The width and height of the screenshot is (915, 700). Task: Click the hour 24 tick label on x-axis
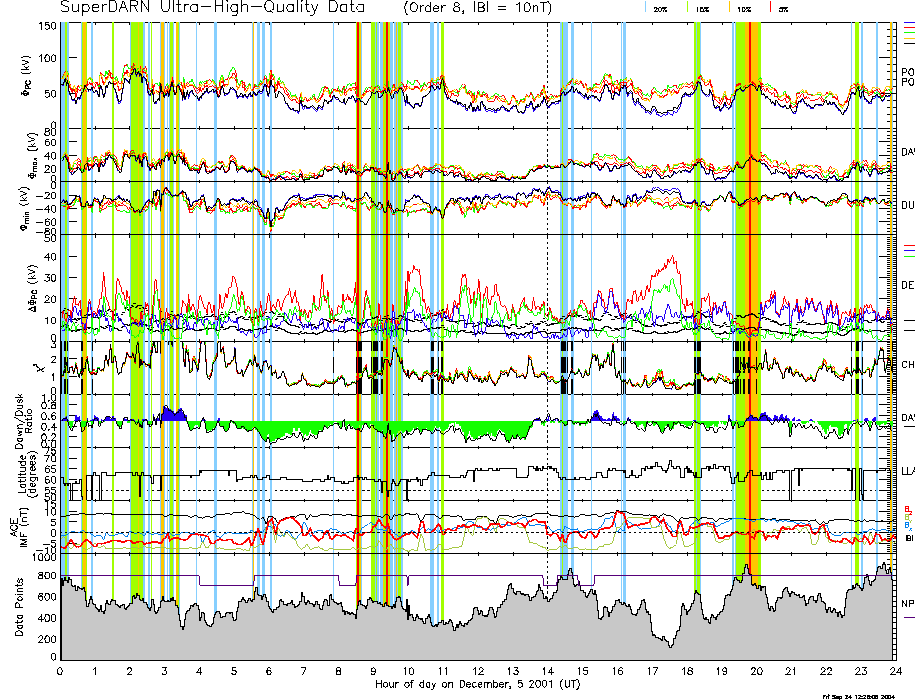click(895, 671)
